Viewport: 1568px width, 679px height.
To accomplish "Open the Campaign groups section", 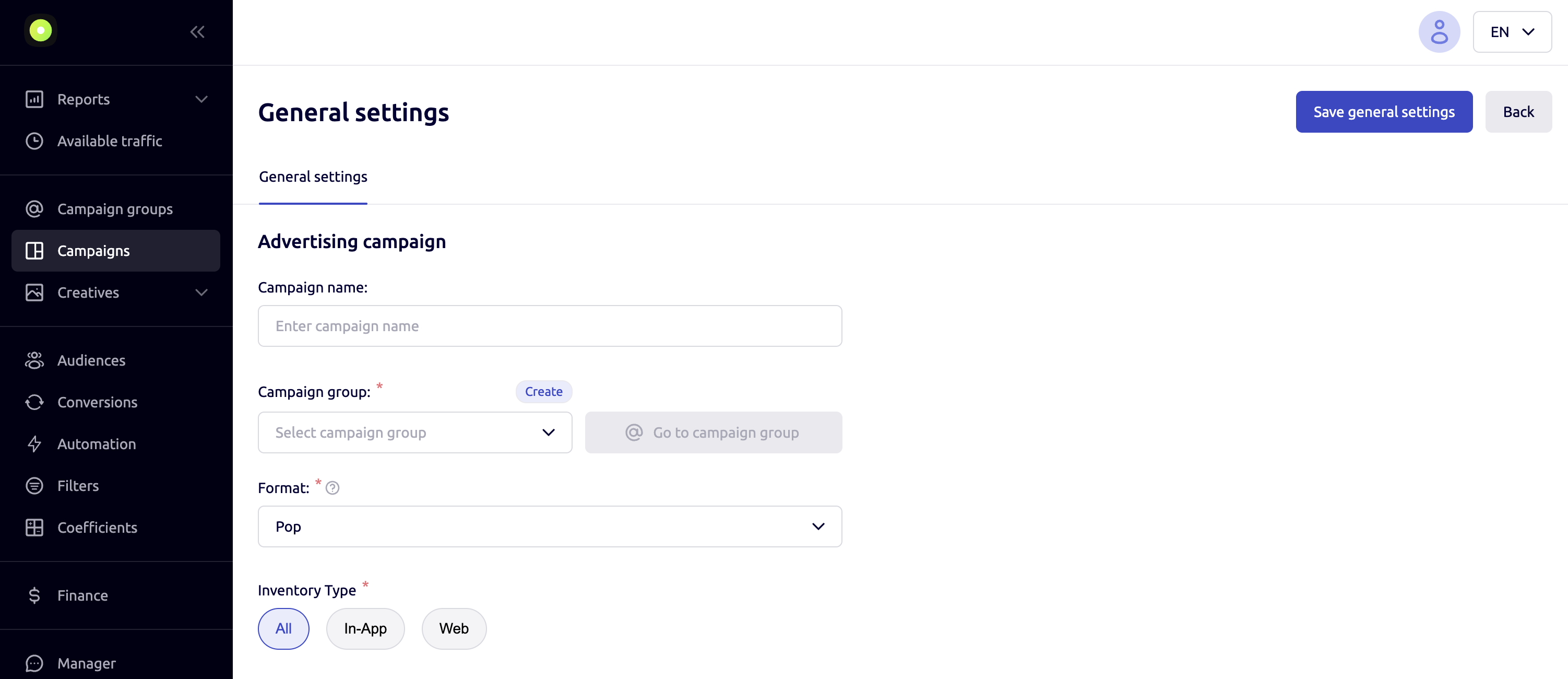I will 114,208.
